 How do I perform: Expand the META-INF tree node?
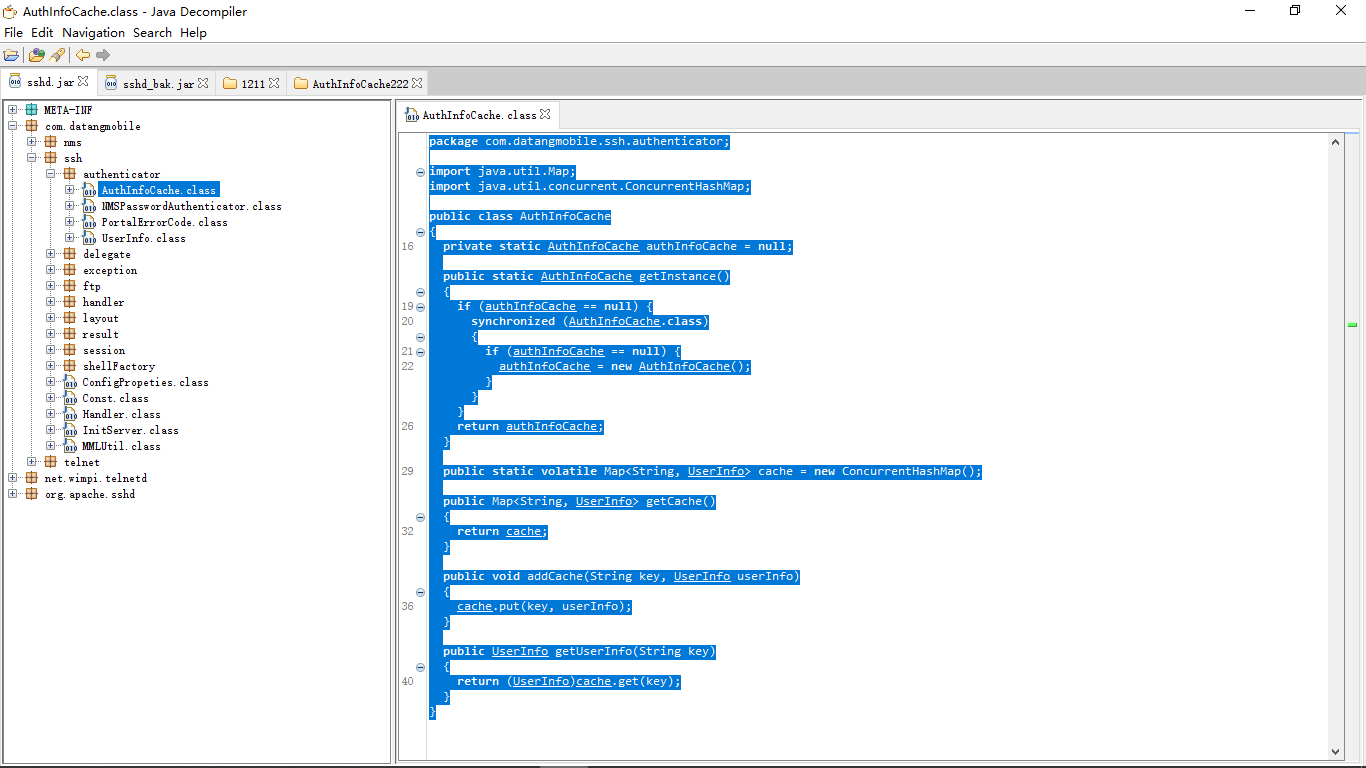pyautogui.click(x=13, y=110)
